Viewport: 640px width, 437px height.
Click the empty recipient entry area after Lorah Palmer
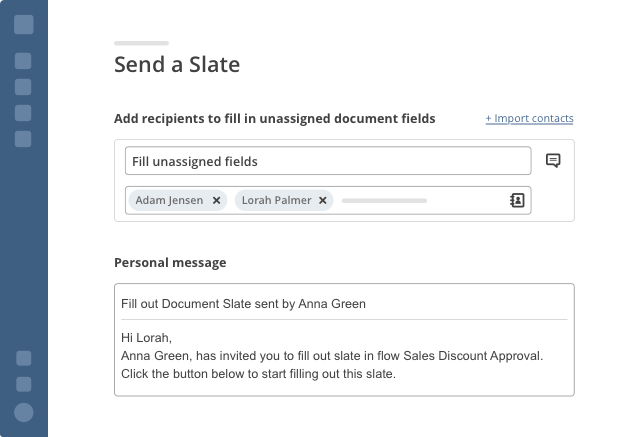(420, 200)
